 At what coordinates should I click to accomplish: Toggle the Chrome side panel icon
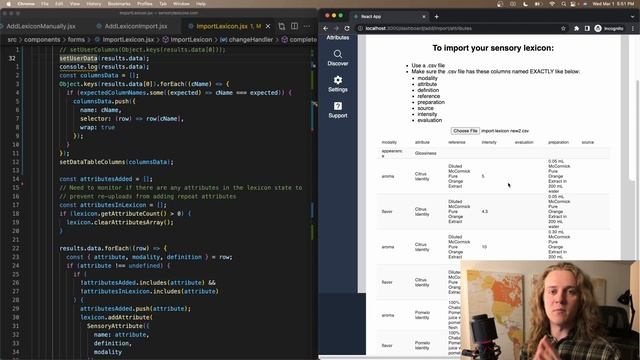(587, 29)
